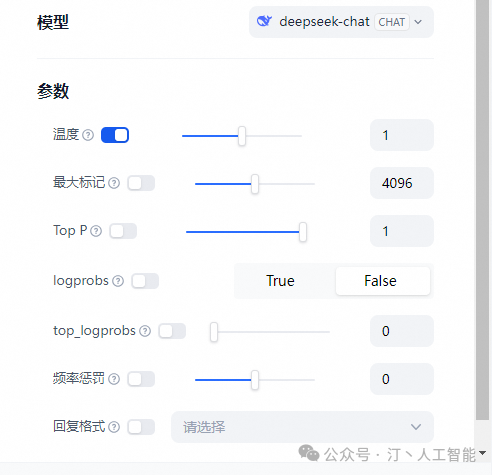Click the help icon beside 最大标记
492x475 pixels.
(x=114, y=183)
